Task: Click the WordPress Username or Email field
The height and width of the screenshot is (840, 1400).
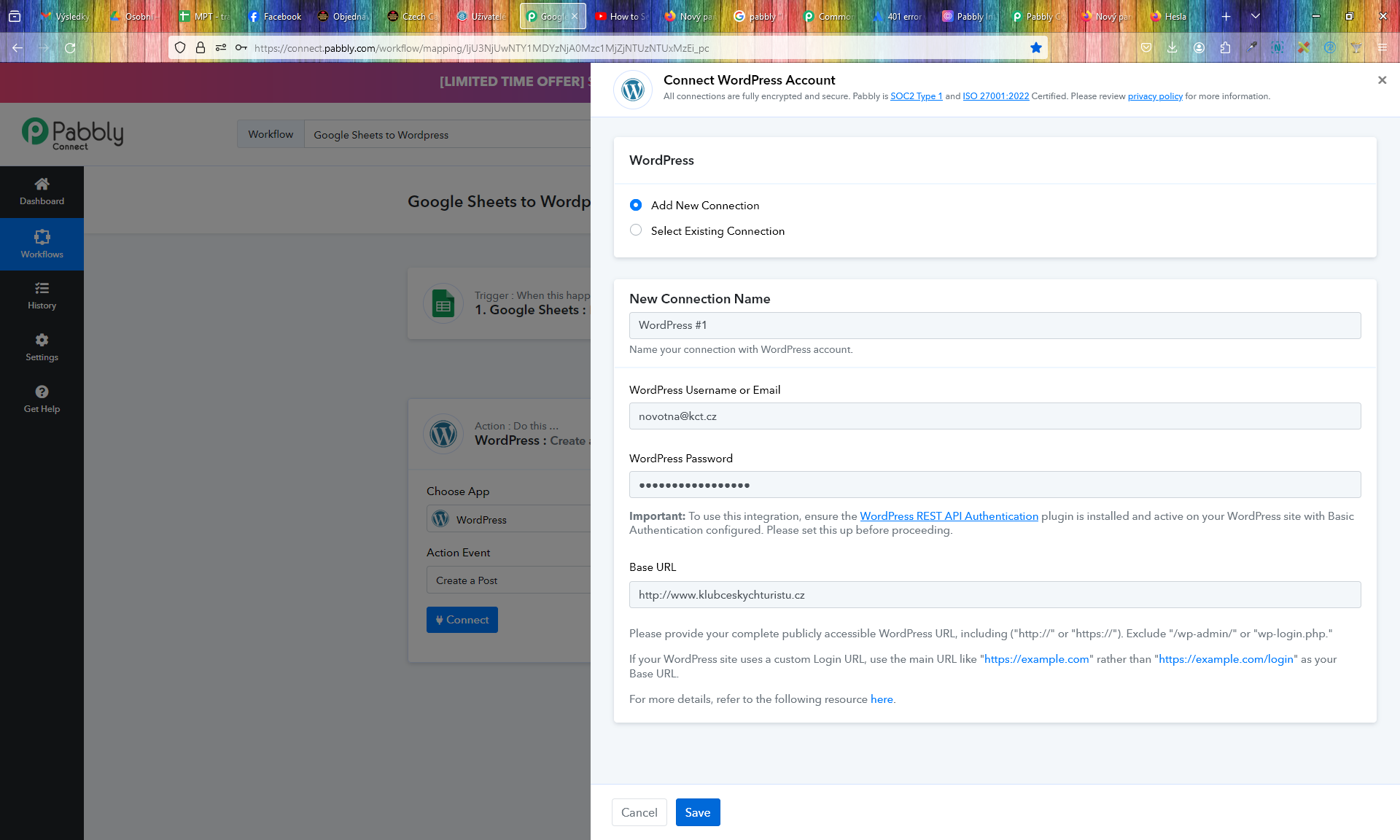Action: 995,416
